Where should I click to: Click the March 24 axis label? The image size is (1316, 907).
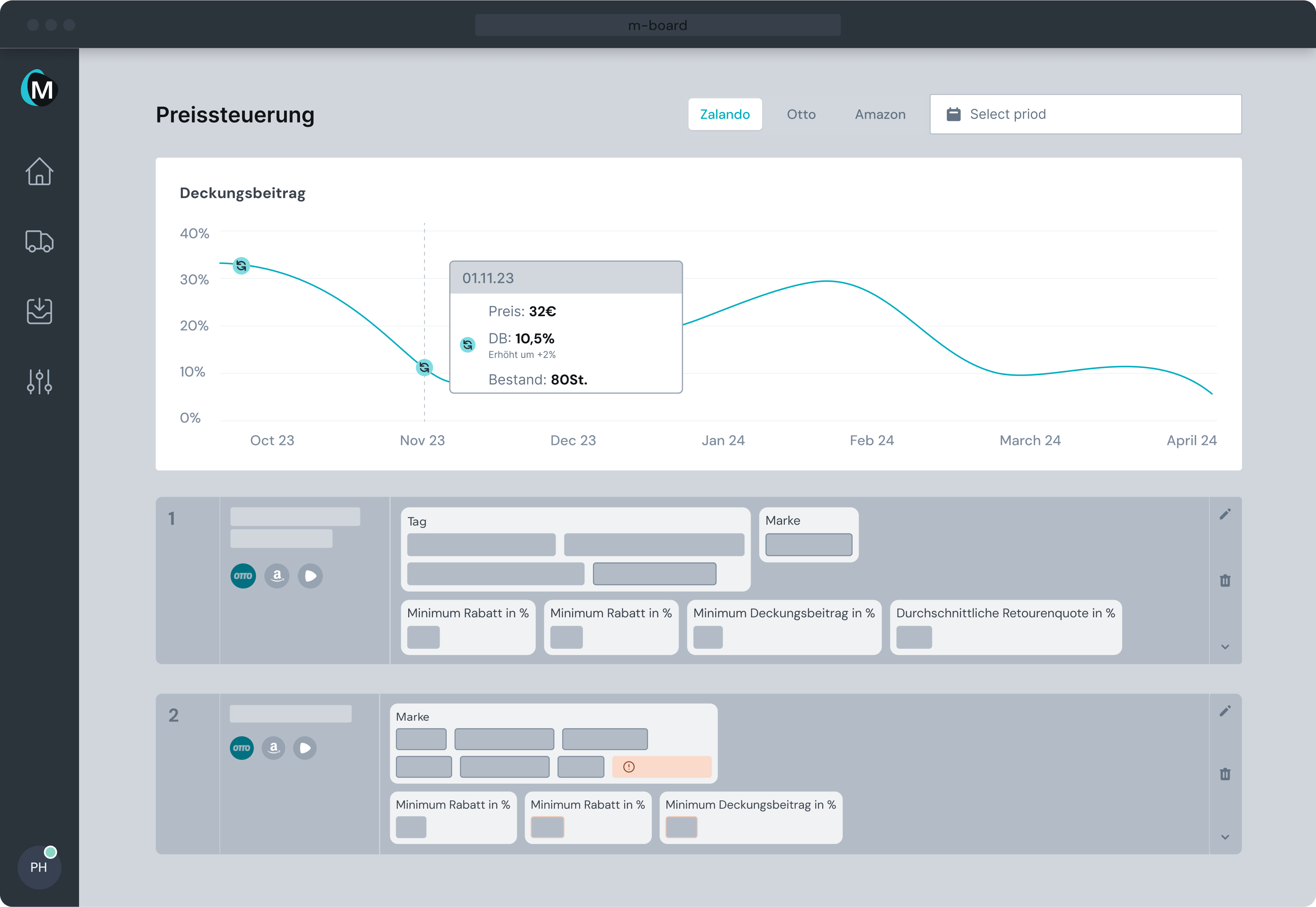coord(1030,440)
